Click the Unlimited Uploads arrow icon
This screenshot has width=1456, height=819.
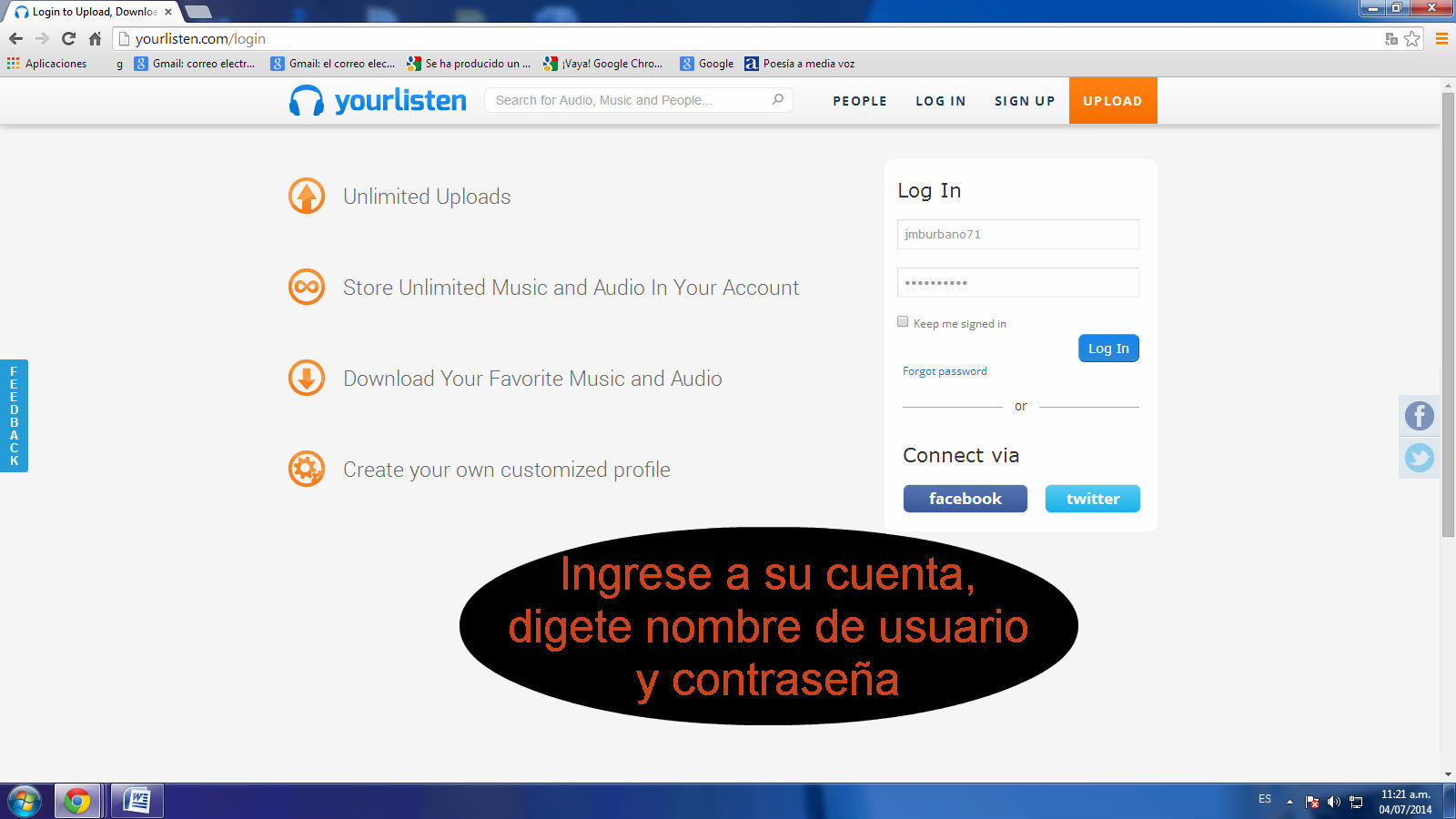pos(307,197)
